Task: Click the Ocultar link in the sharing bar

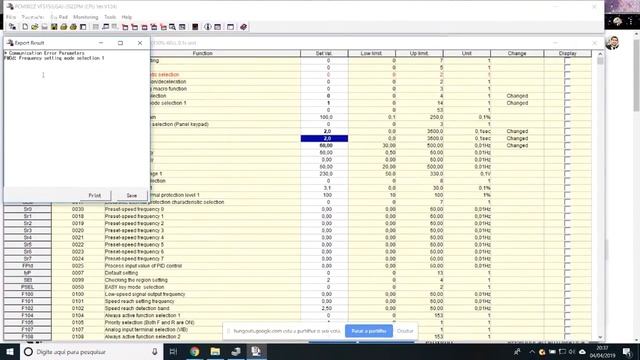Action: 405,331
